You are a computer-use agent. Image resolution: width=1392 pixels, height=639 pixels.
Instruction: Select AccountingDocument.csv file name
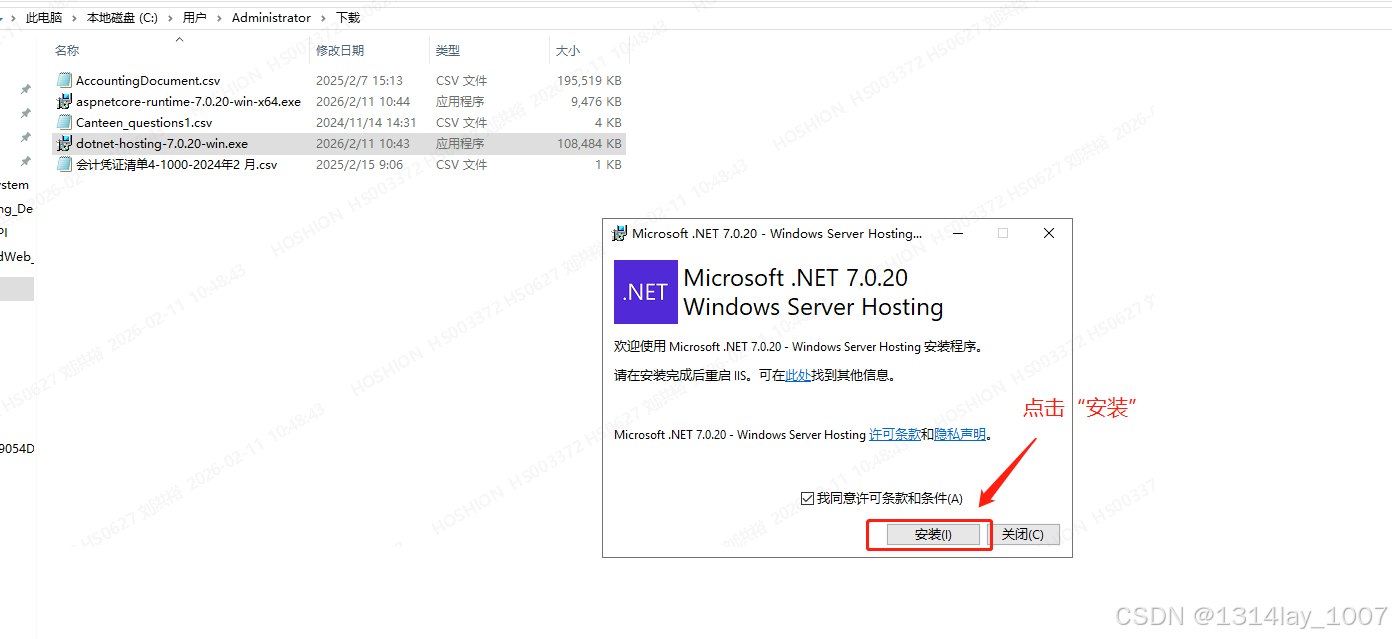tap(148, 81)
